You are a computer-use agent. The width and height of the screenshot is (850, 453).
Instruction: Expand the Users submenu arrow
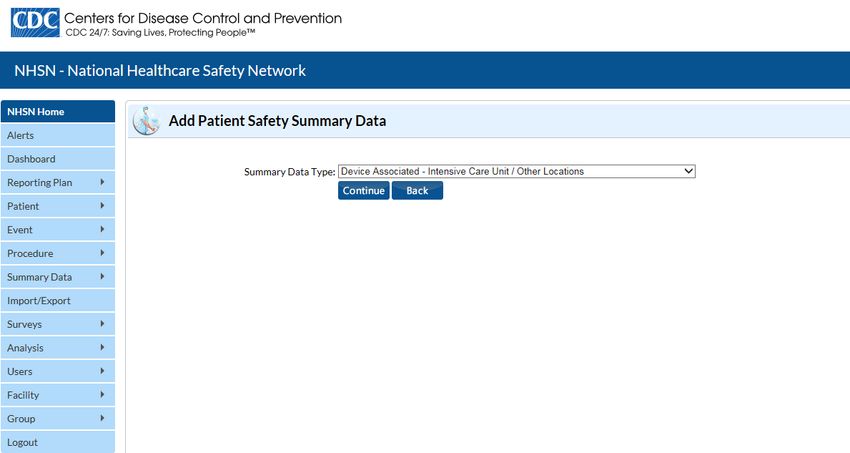click(x=102, y=371)
